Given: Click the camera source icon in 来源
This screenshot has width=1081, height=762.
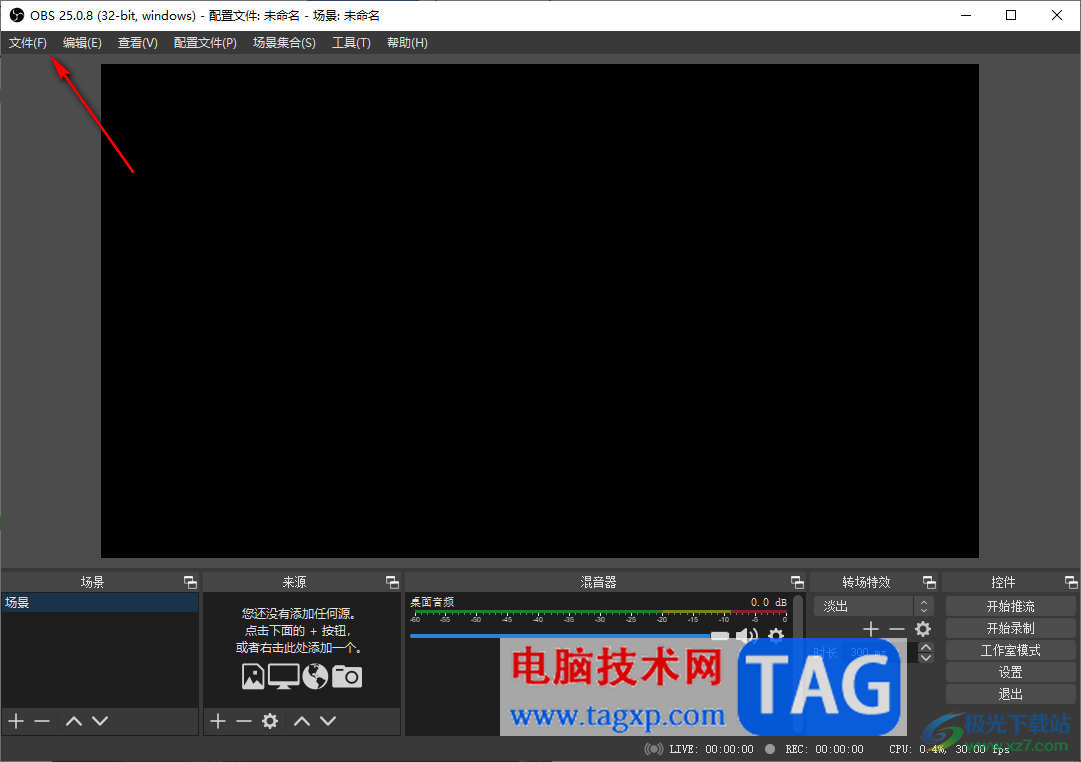Looking at the screenshot, I should coord(347,676).
